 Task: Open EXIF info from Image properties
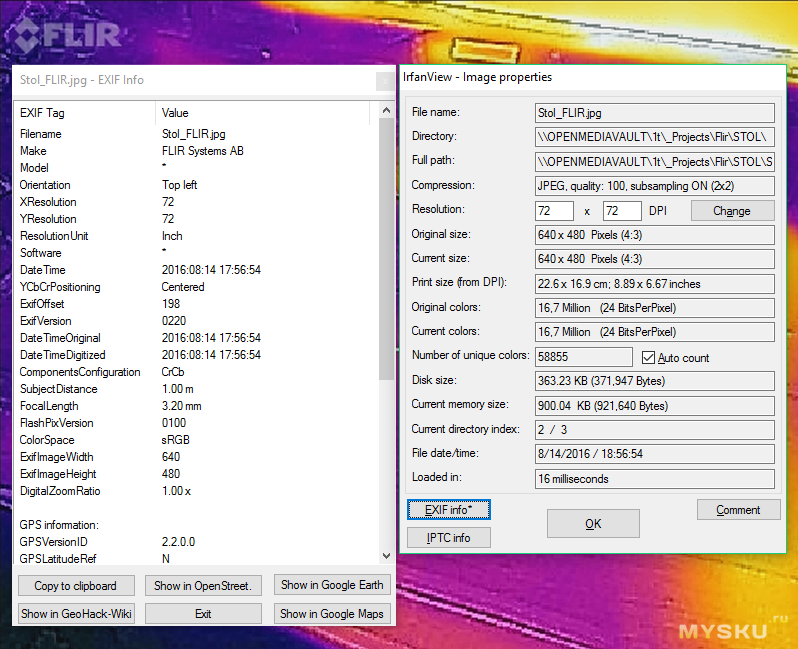449,510
